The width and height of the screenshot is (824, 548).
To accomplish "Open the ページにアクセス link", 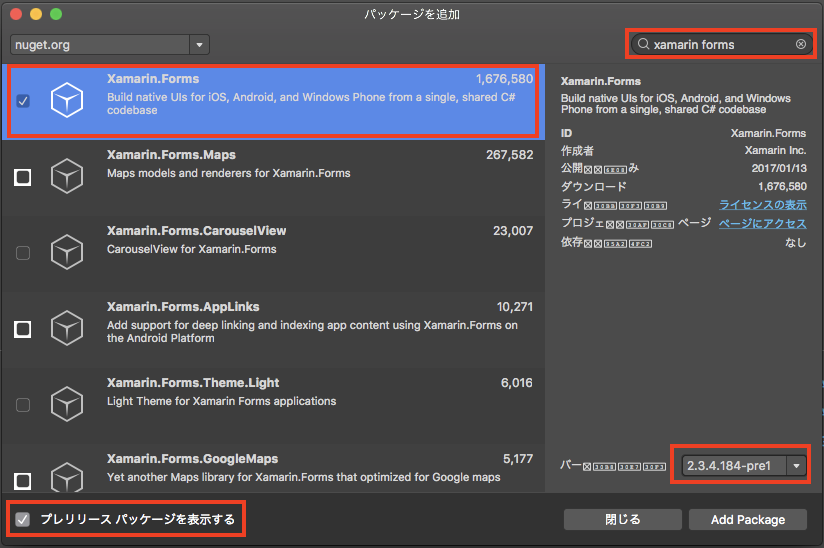I will pos(763,223).
